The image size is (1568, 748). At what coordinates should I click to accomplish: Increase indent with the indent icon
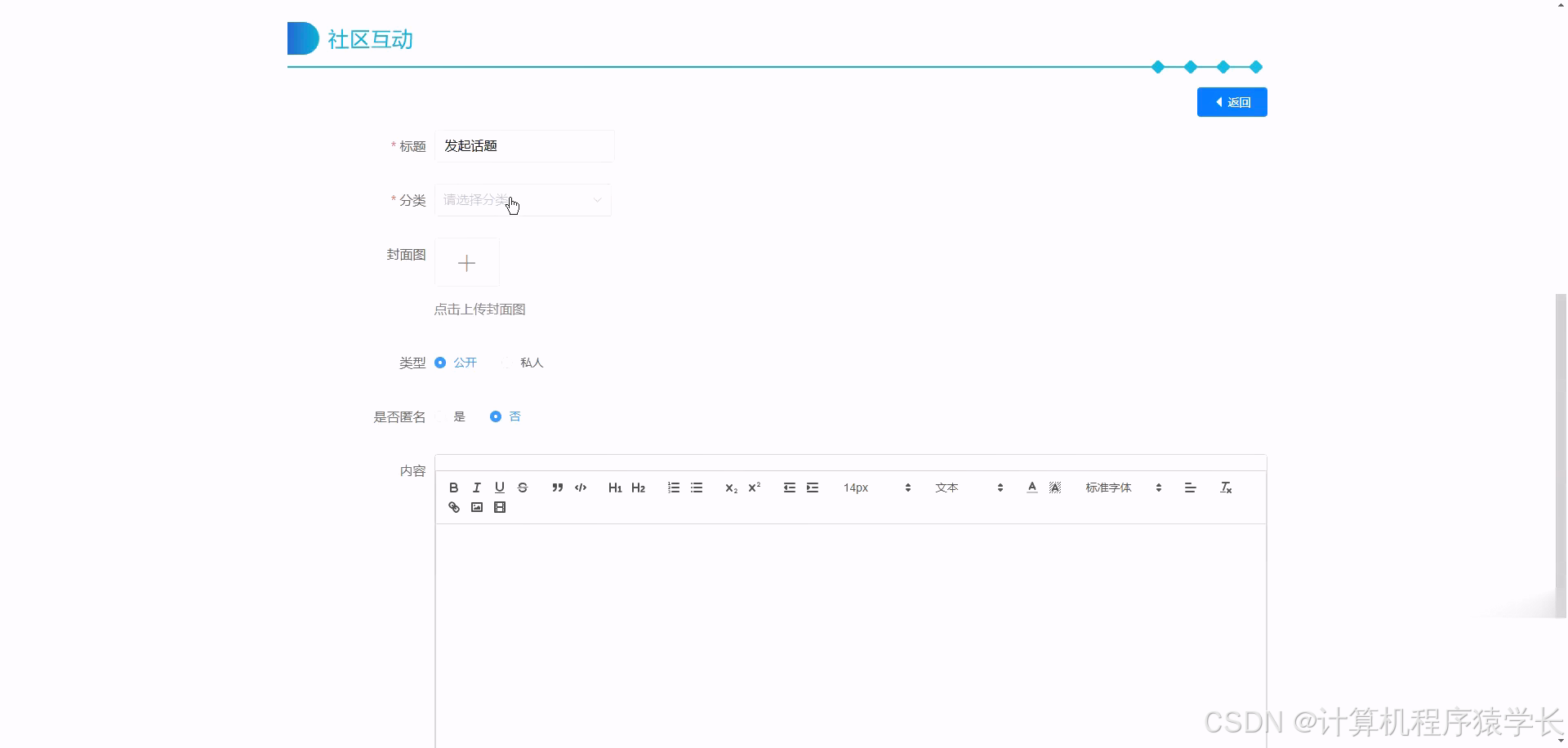tap(813, 488)
